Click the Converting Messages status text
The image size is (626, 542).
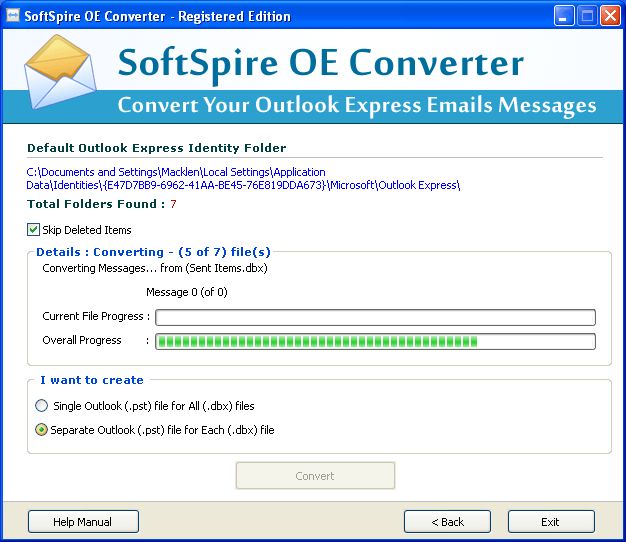(x=155, y=268)
